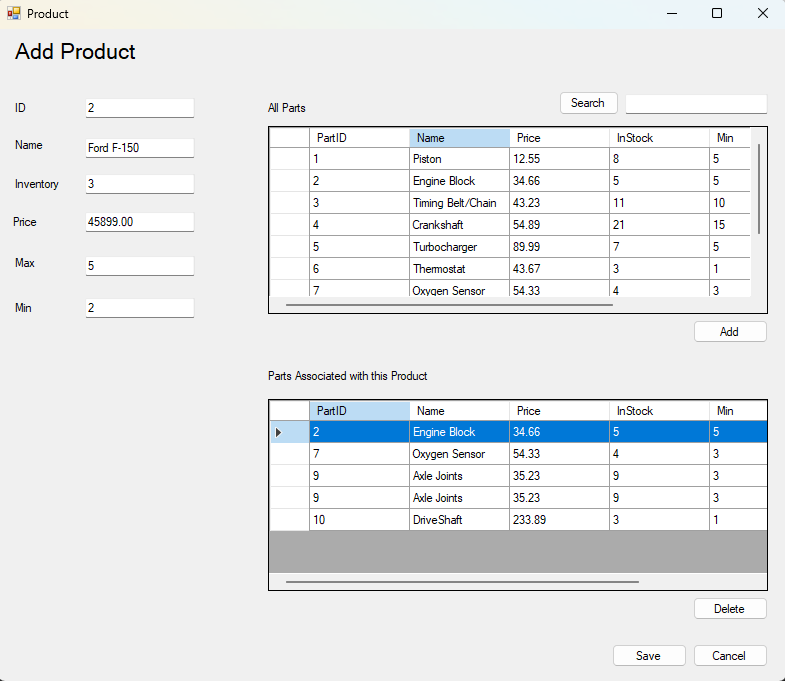Click associated parts horizontal scrollbar
Viewport: 785px width, 681px height.
click(462, 582)
